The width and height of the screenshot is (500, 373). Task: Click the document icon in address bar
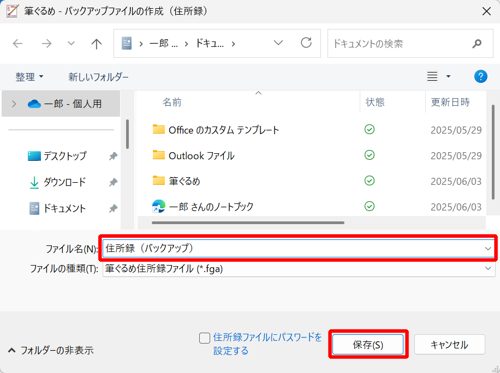[126, 43]
